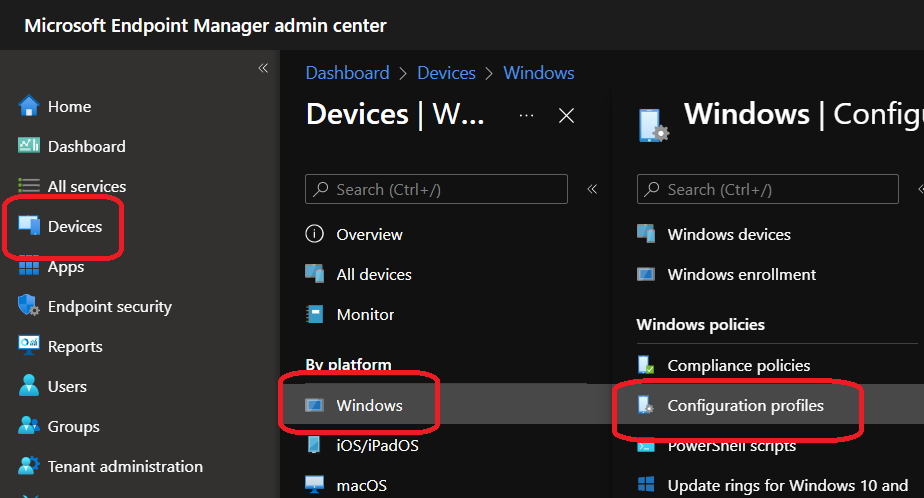
Task: Click the Reports icon in sidebar
Action: click(x=28, y=346)
